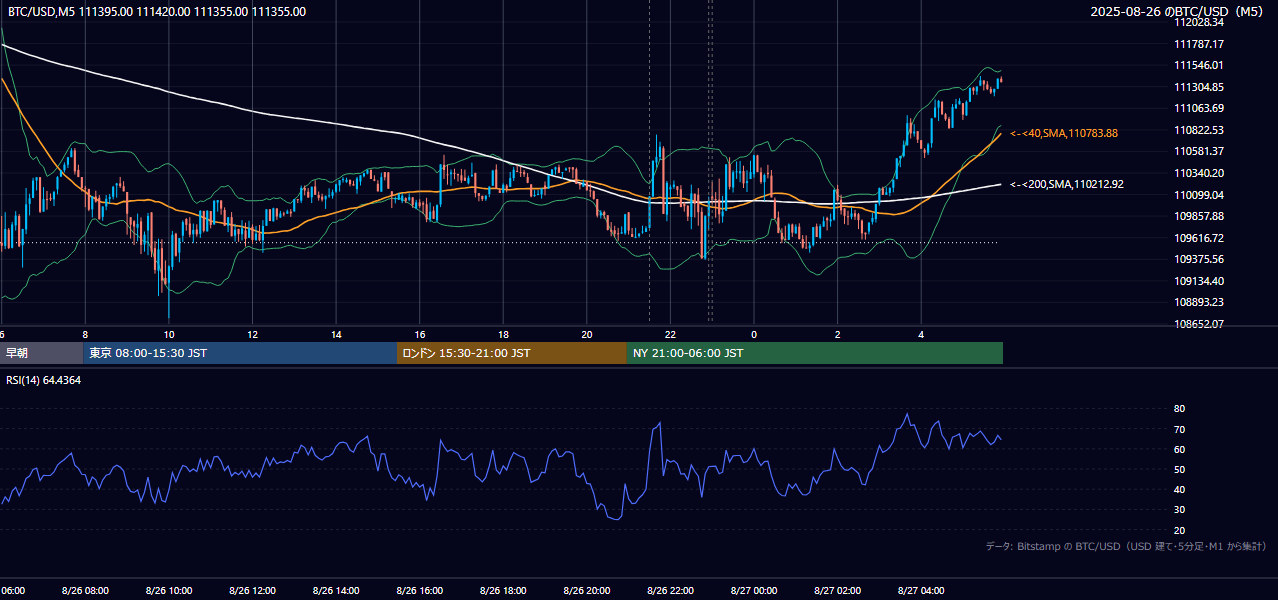Click price axis label 110822.53
1278x600 pixels.
point(1199,130)
